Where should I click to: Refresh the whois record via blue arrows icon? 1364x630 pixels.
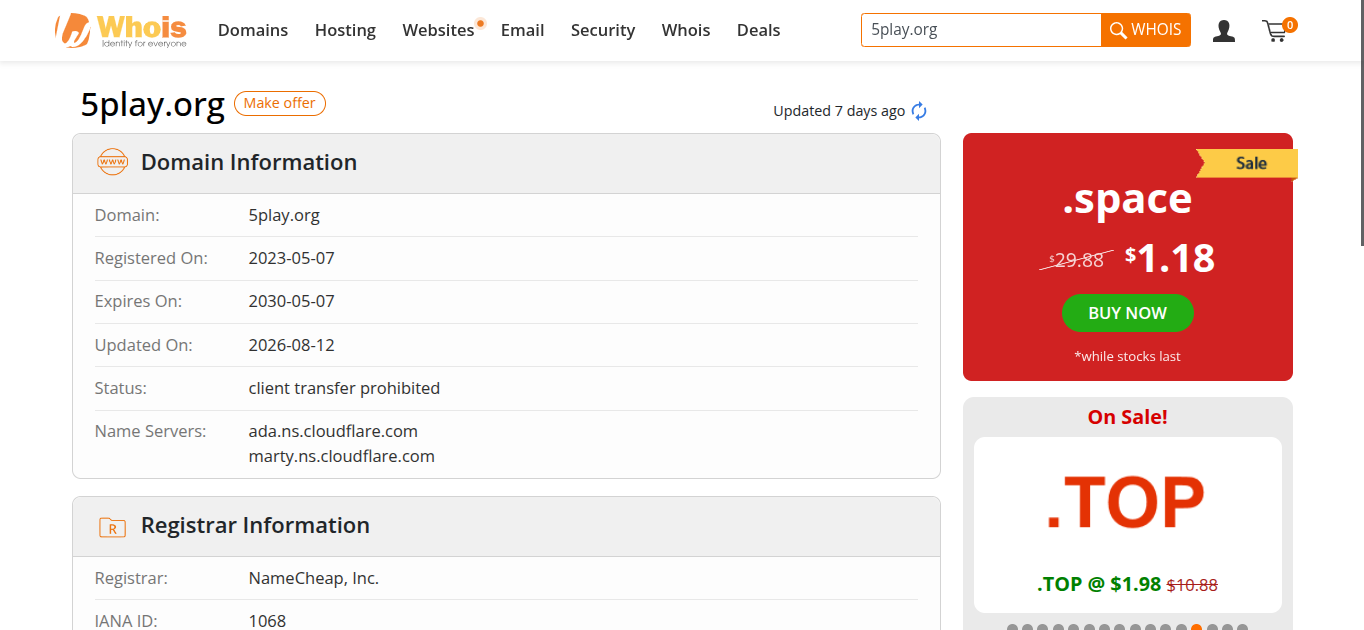tap(919, 111)
